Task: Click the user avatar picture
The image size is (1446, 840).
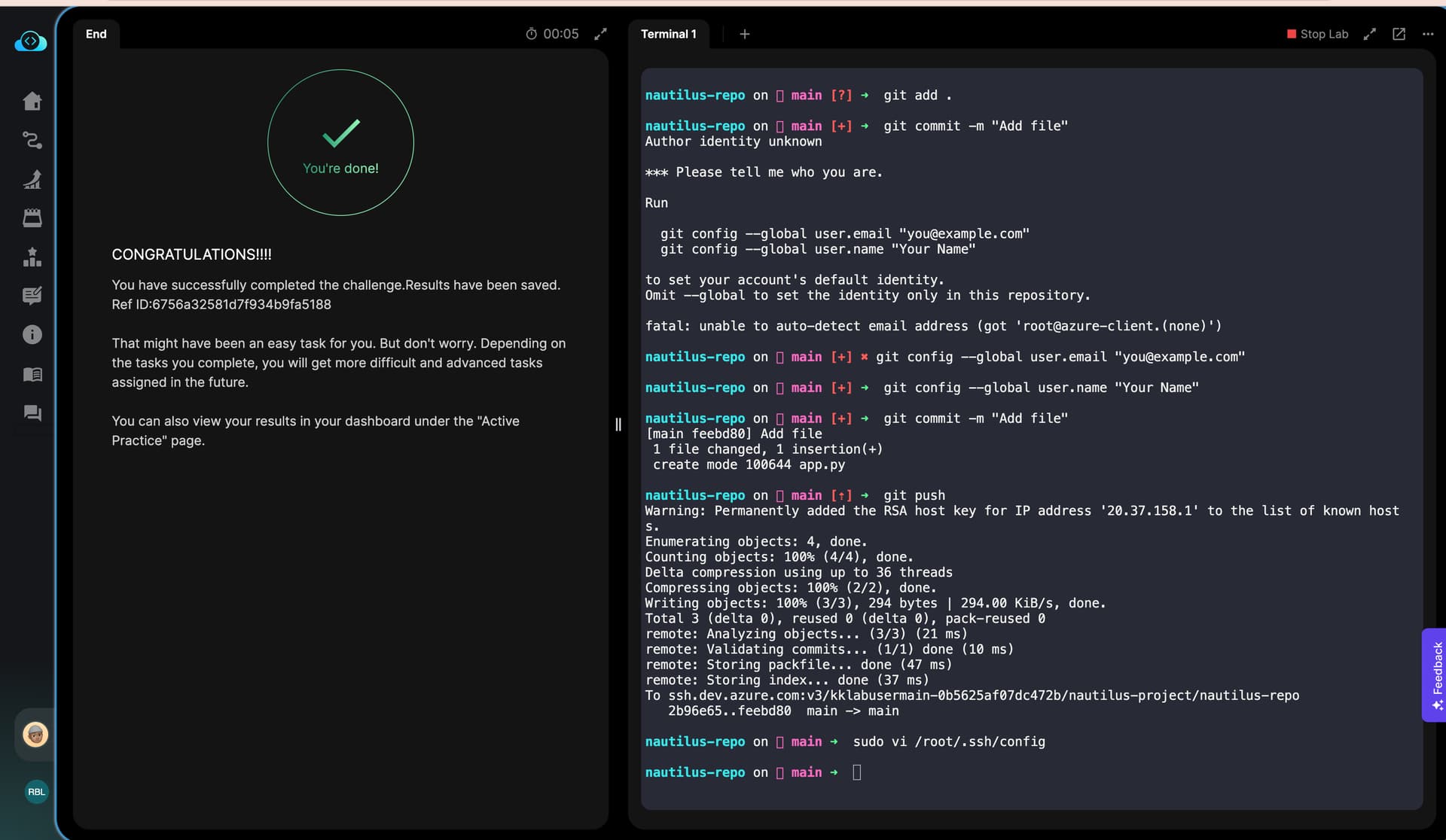Action: tap(35, 734)
